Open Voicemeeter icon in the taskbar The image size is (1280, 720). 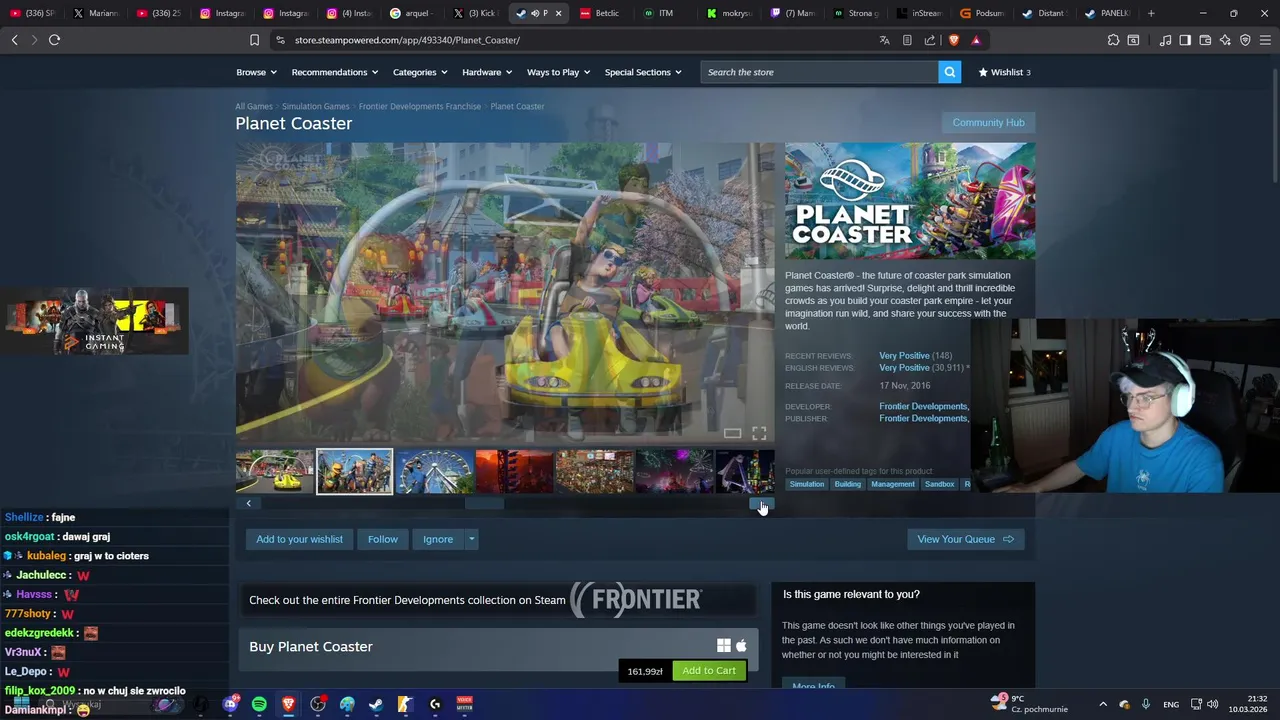pyautogui.click(x=464, y=704)
